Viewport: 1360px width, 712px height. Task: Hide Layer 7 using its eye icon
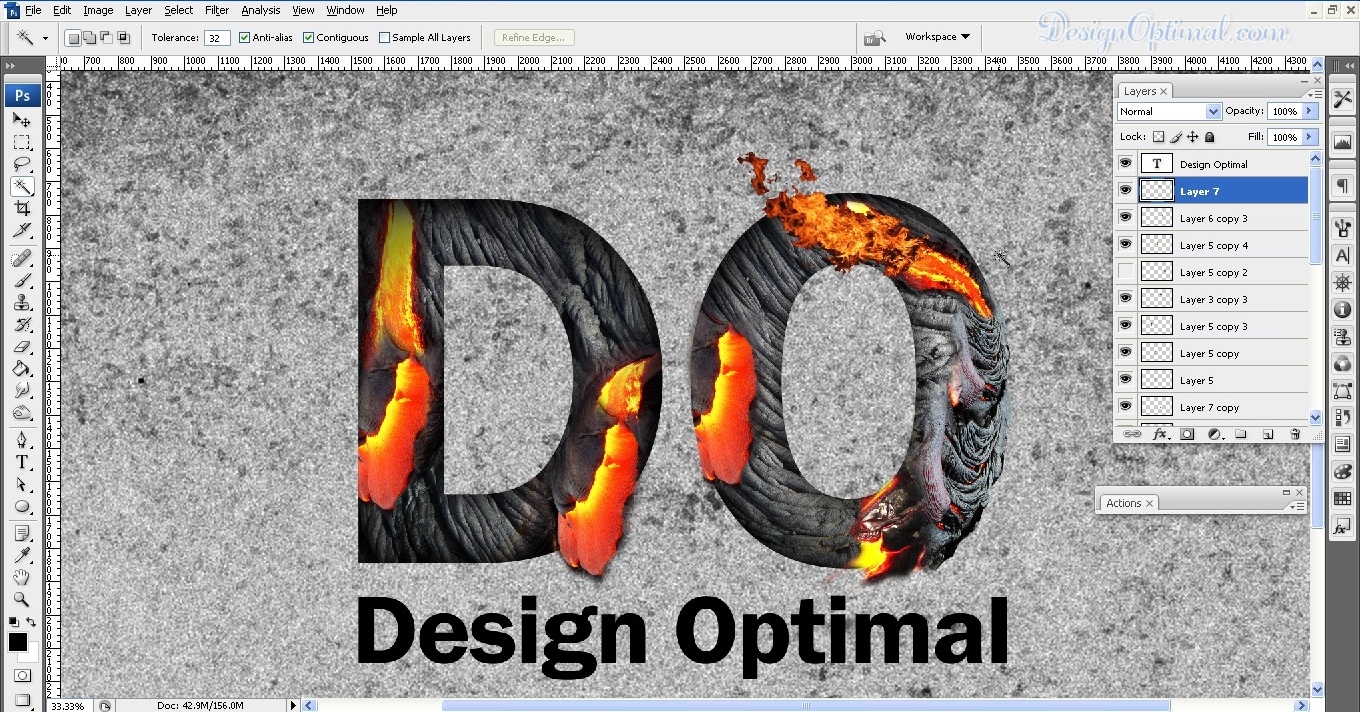coord(1126,191)
